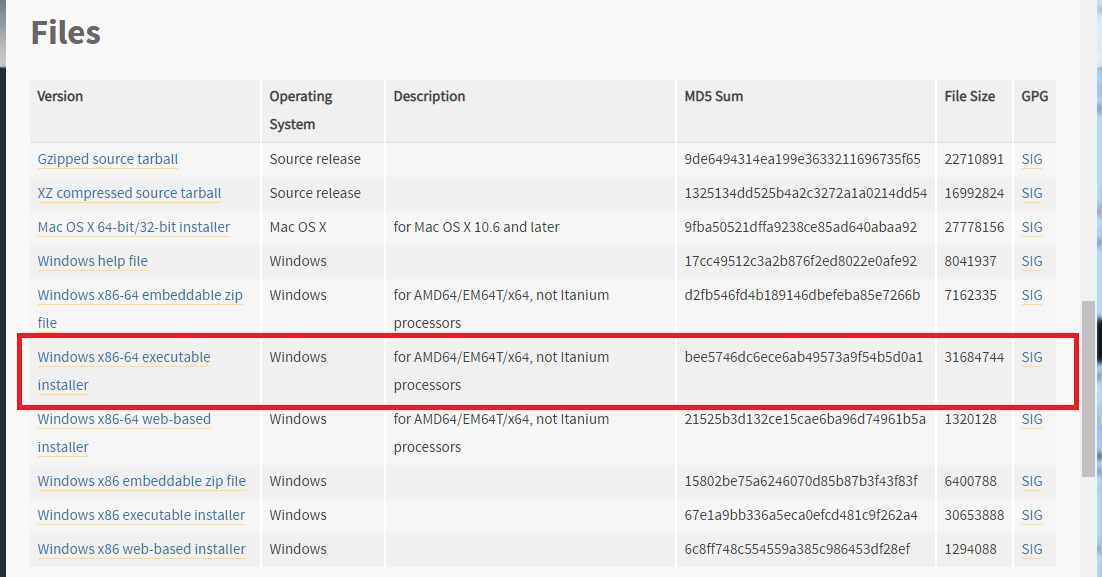The height and width of the screenshot is (577, 1102).
Task: Open the Windows x86 web-based installer link
Action: coord(141,549)
